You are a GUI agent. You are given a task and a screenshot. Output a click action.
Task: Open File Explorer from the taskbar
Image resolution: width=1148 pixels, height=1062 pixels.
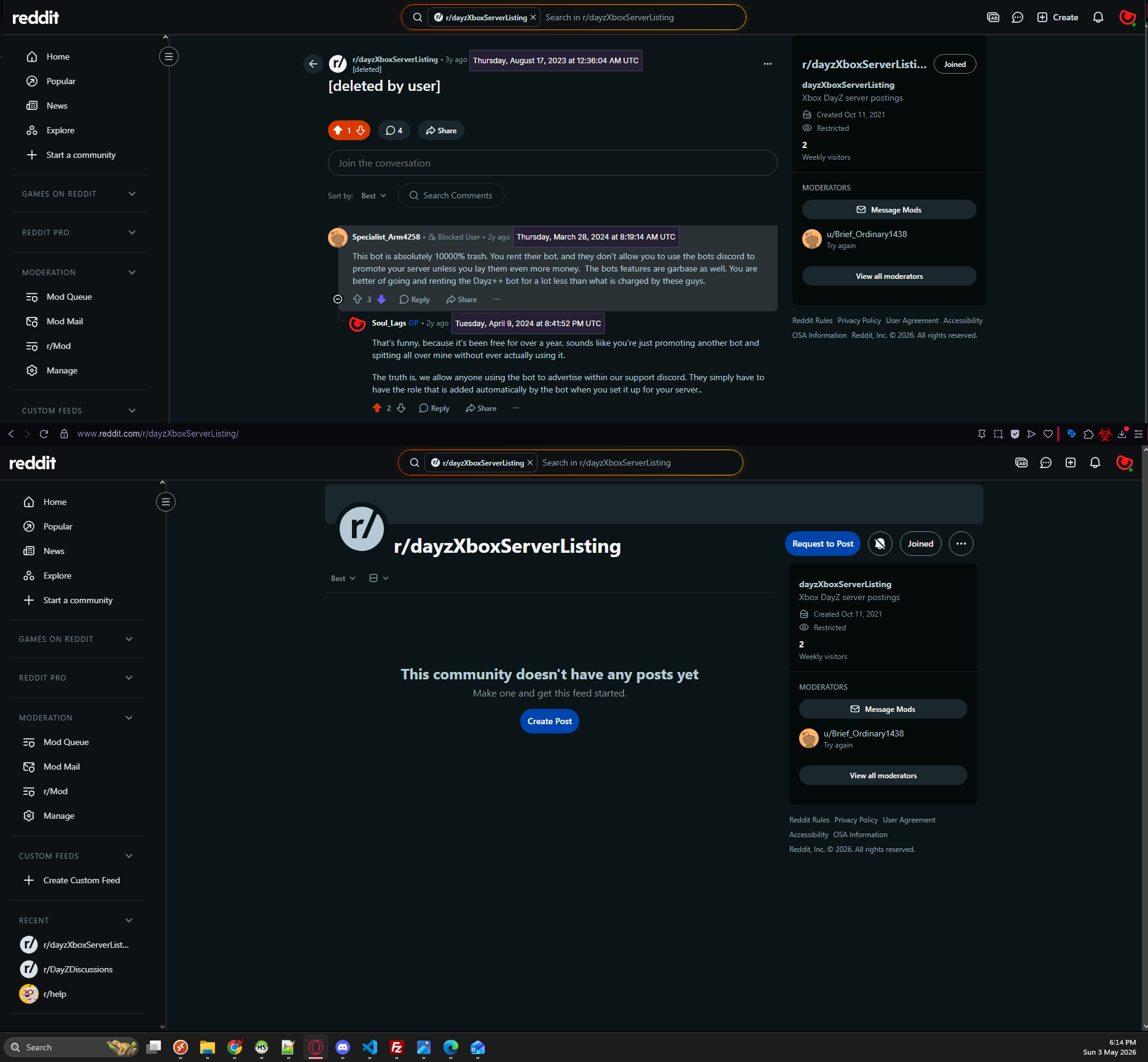208,1047
